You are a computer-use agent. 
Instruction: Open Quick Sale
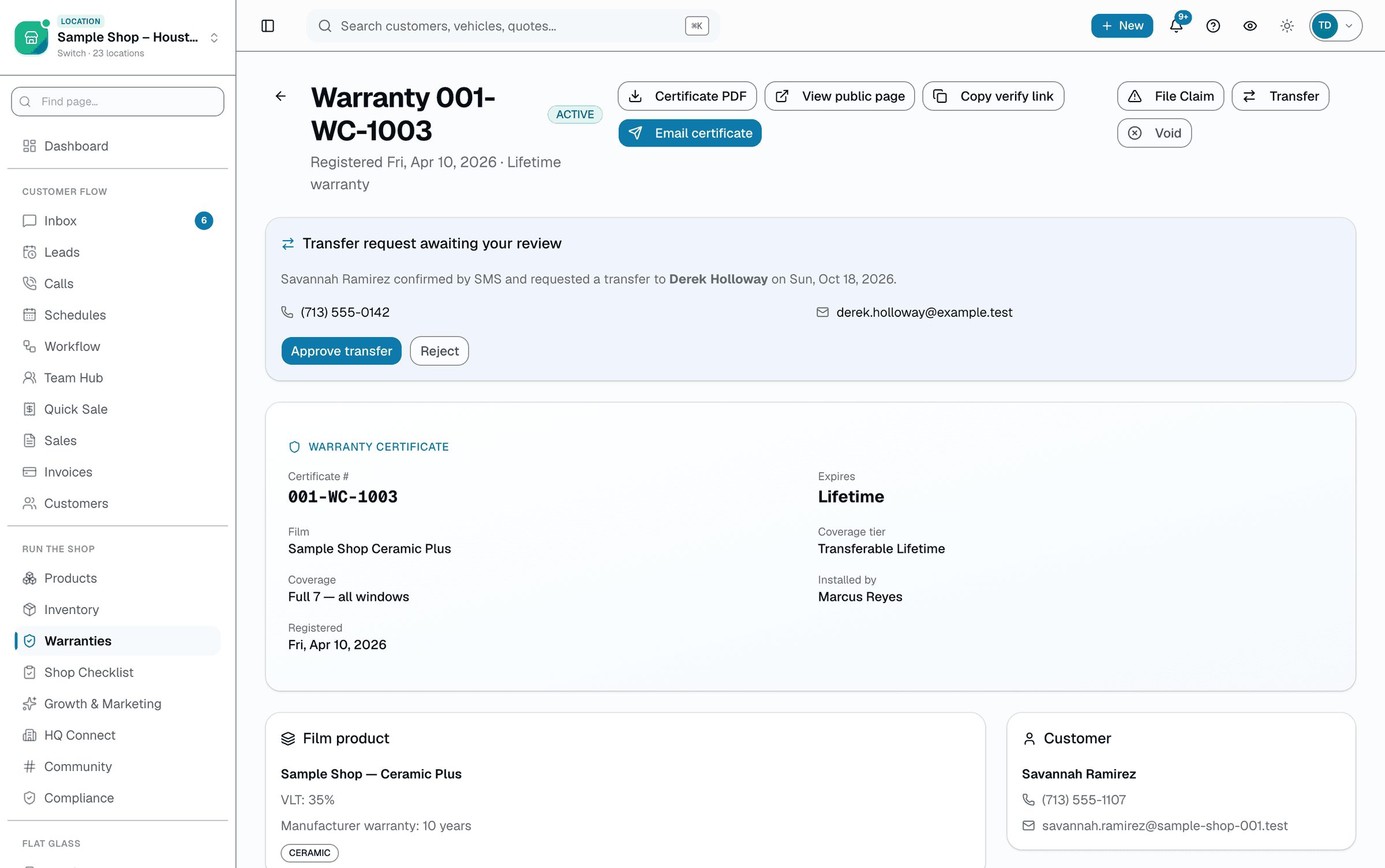(118, 409)
